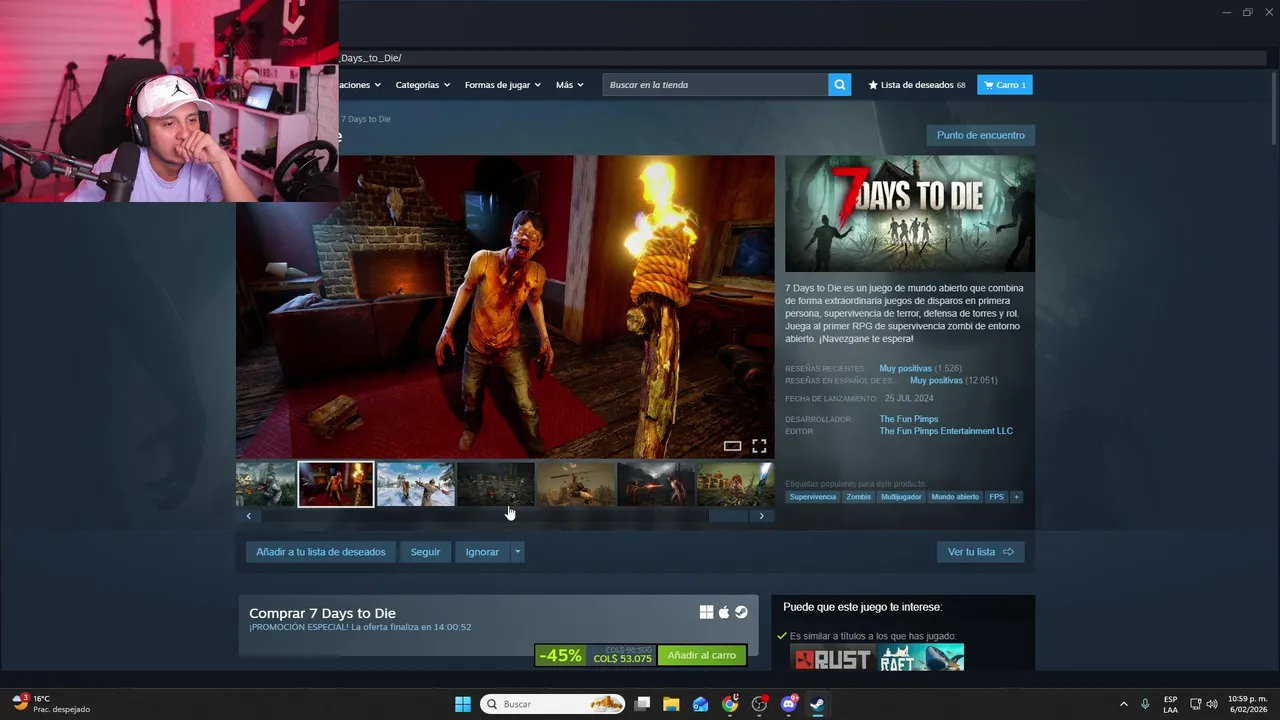Click the COL$ 53.075 discounted price
Viewport: 1280px width, 720px height.
pos(622,659)
